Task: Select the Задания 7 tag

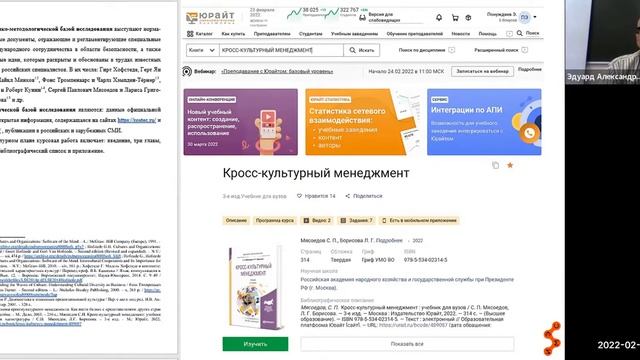Action: 356,220
